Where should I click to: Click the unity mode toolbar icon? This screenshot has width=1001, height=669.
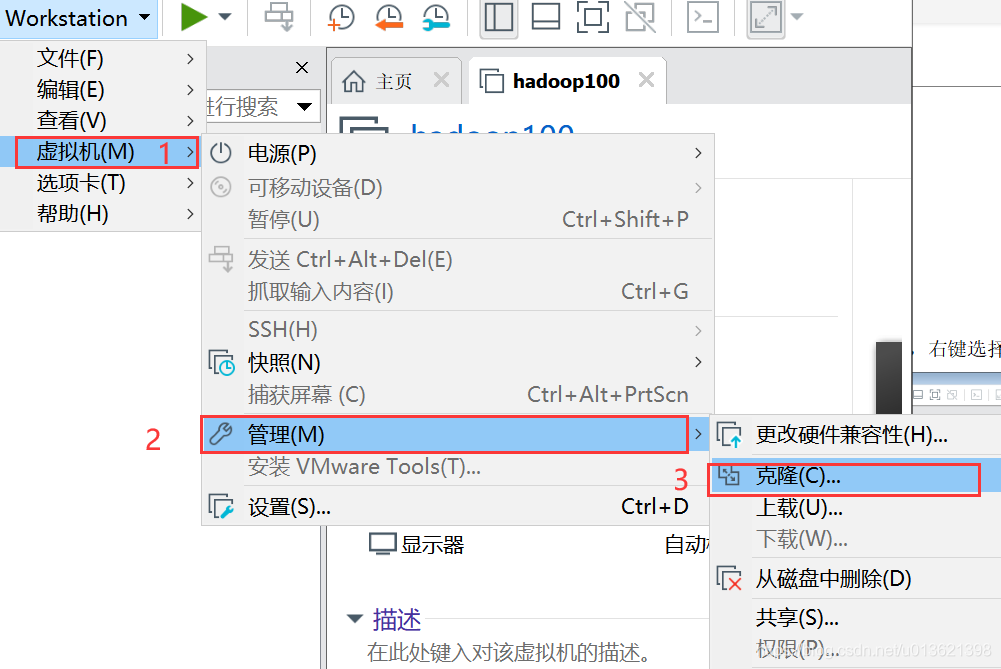click(640, 17)
